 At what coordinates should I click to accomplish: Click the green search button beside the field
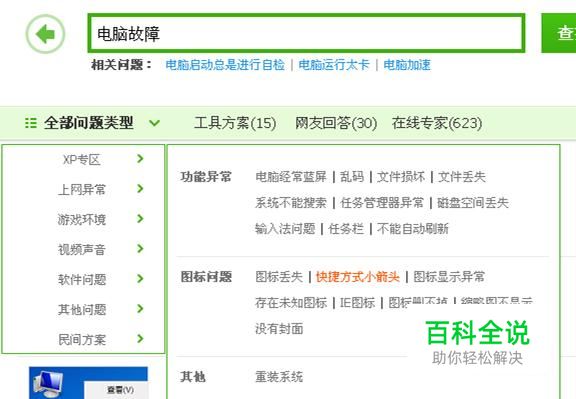coord(559,33)
